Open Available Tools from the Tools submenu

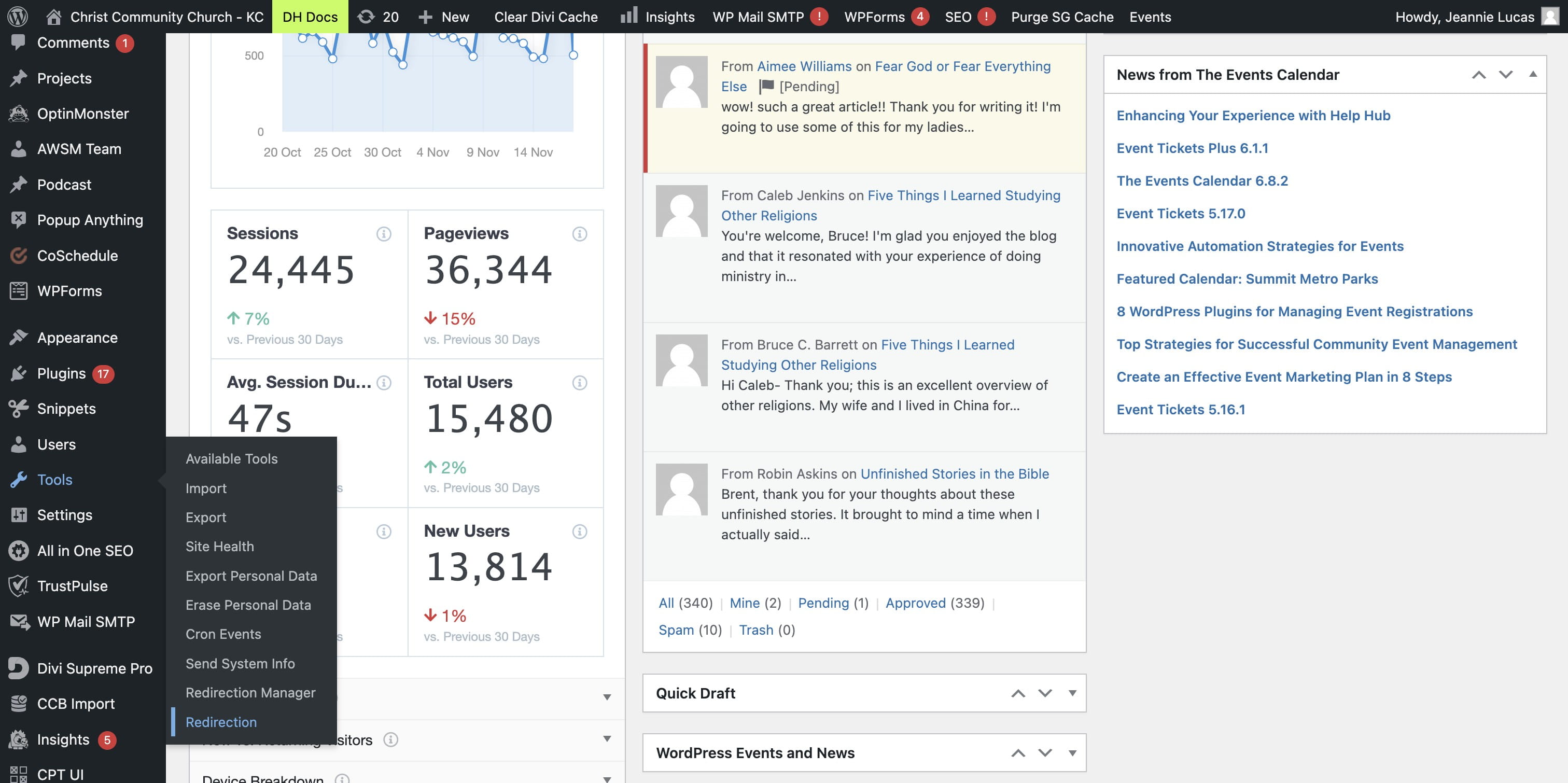pos(231,459)
